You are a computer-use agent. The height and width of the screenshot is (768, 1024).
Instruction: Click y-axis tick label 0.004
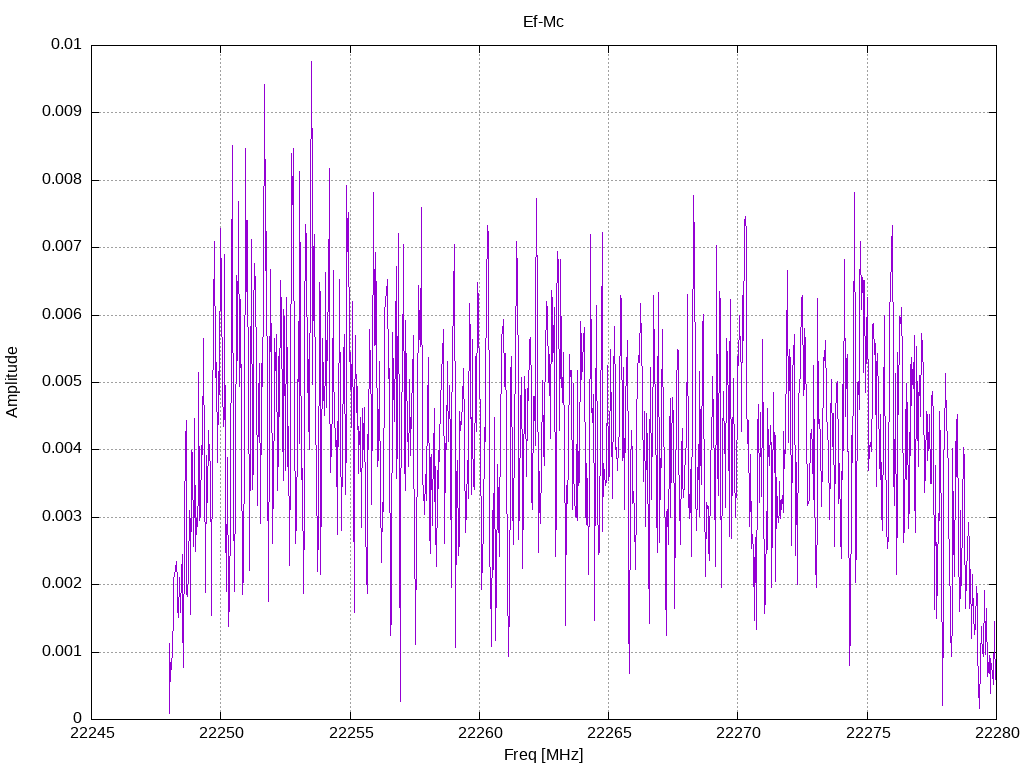62,449
